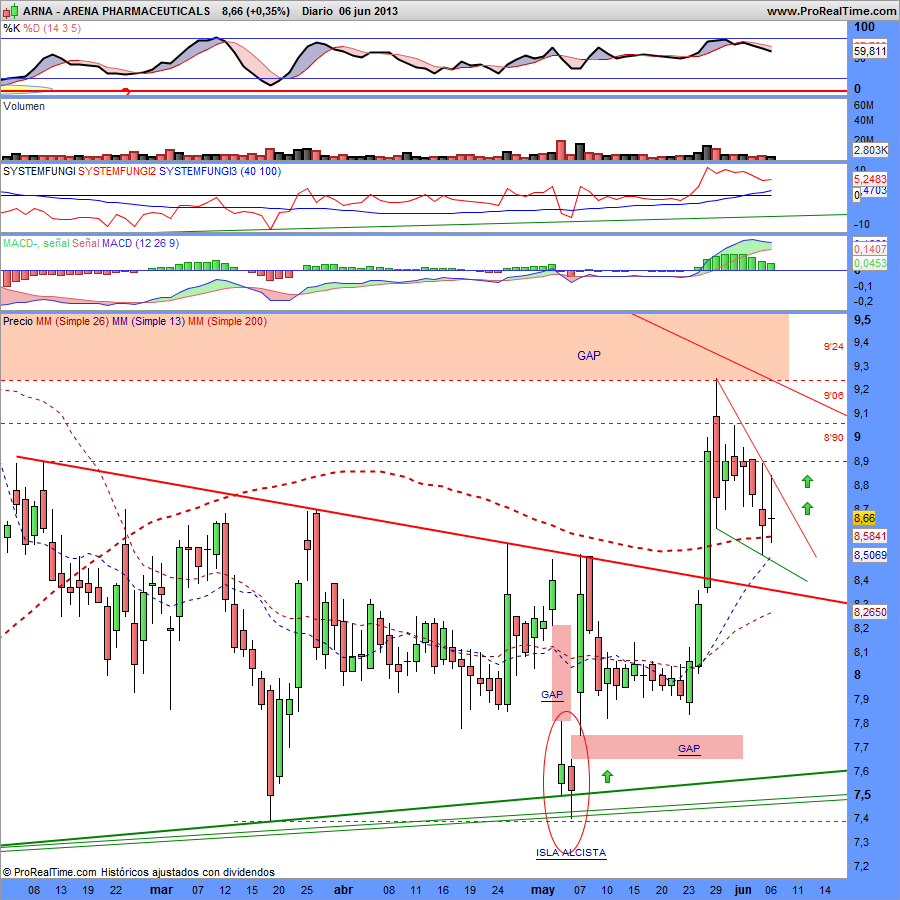Select the Precio label in the price panel

click(18, 321)
